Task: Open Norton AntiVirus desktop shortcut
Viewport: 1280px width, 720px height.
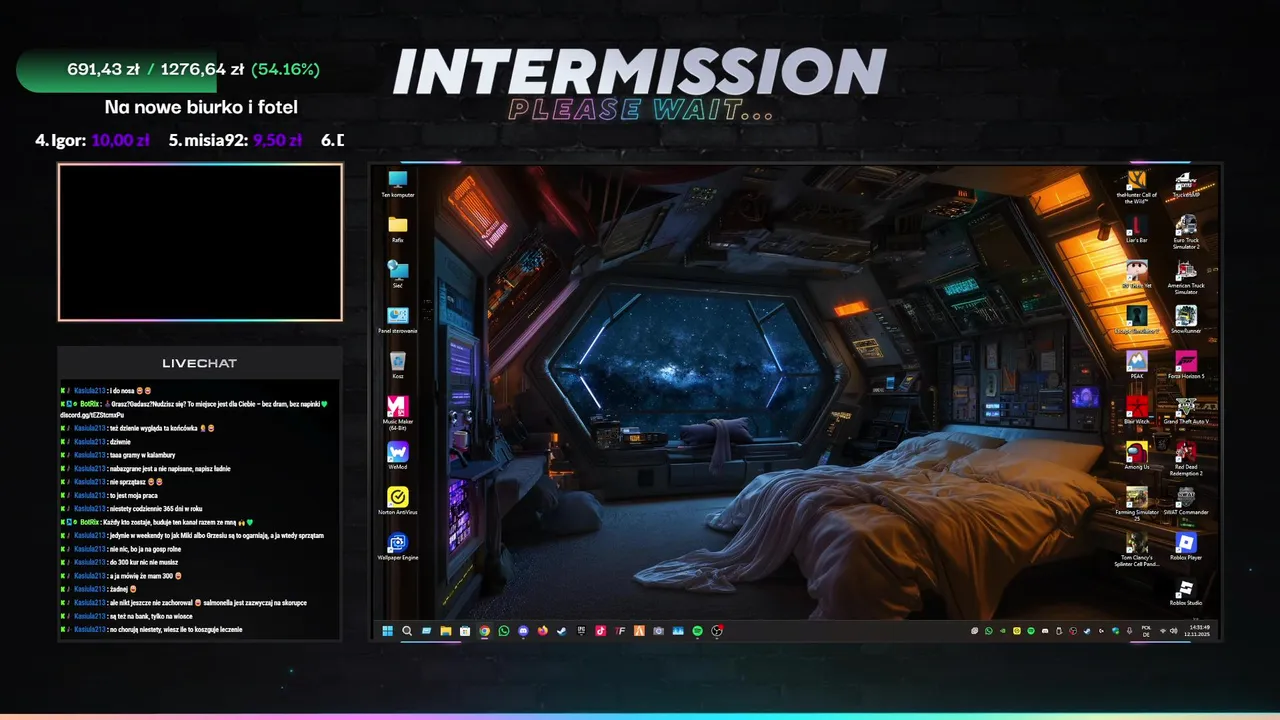Action: point(398,500)
